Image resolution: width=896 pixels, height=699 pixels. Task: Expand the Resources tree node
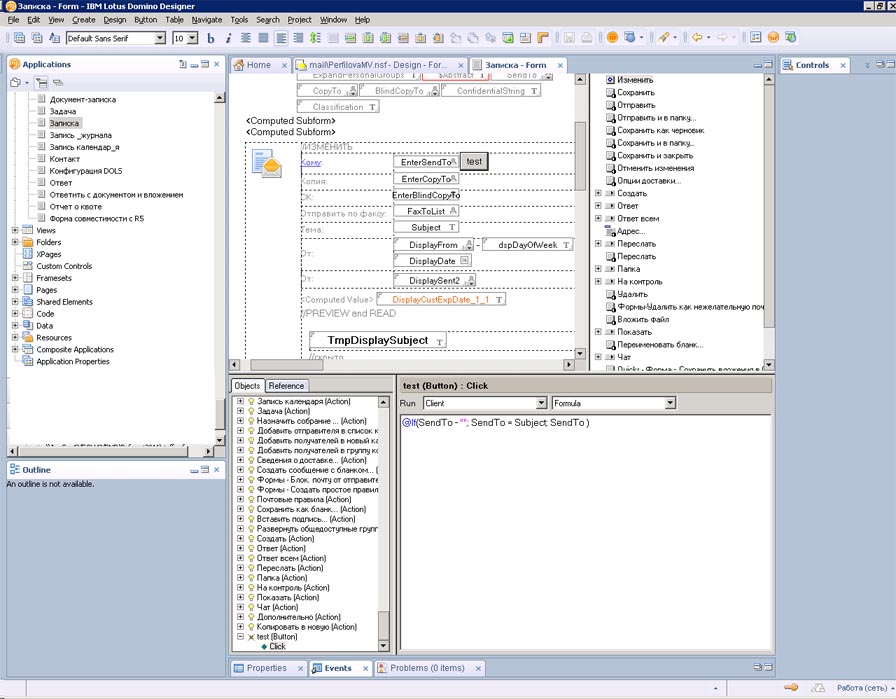click(15, 337)
